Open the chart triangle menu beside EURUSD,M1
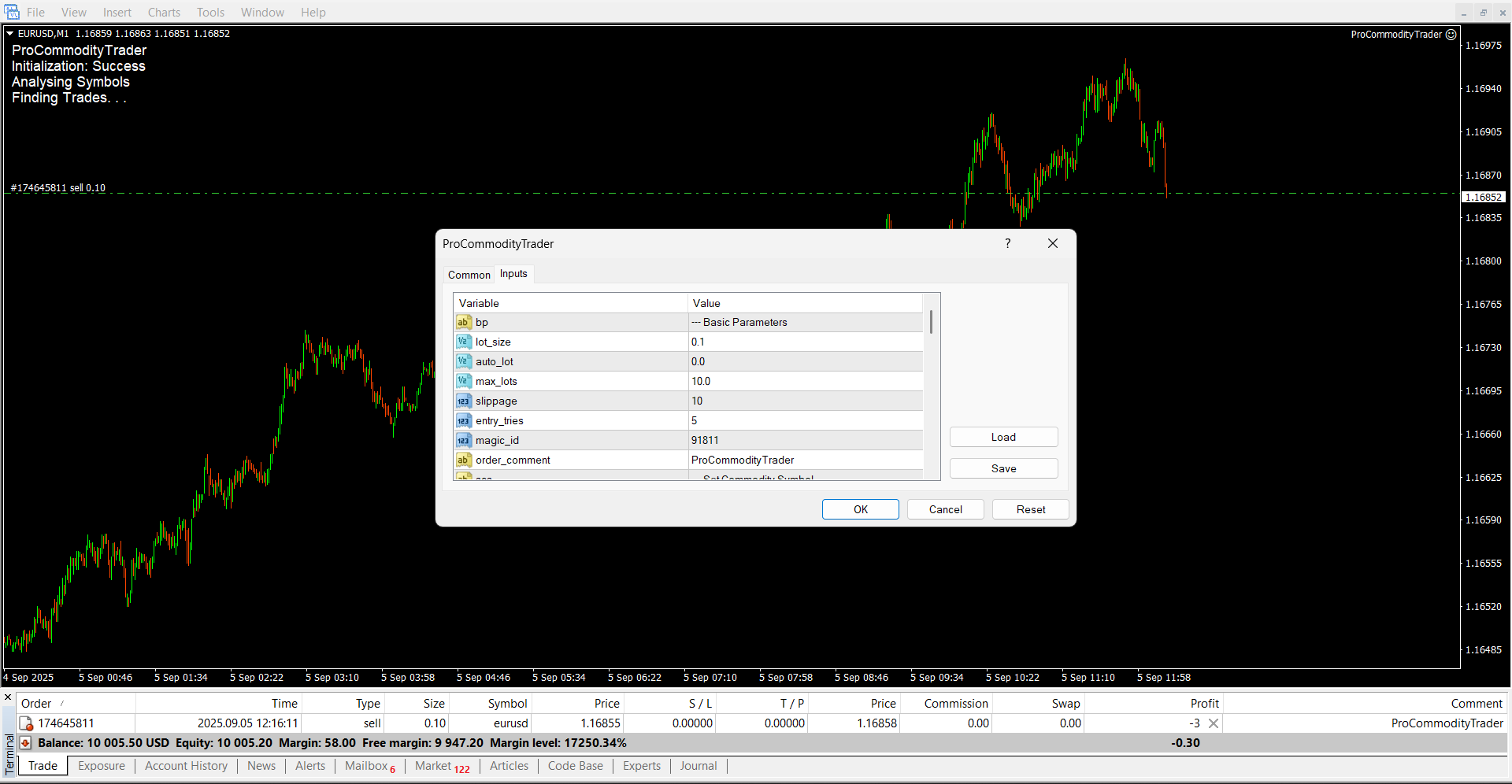 [x=10, y=34]
